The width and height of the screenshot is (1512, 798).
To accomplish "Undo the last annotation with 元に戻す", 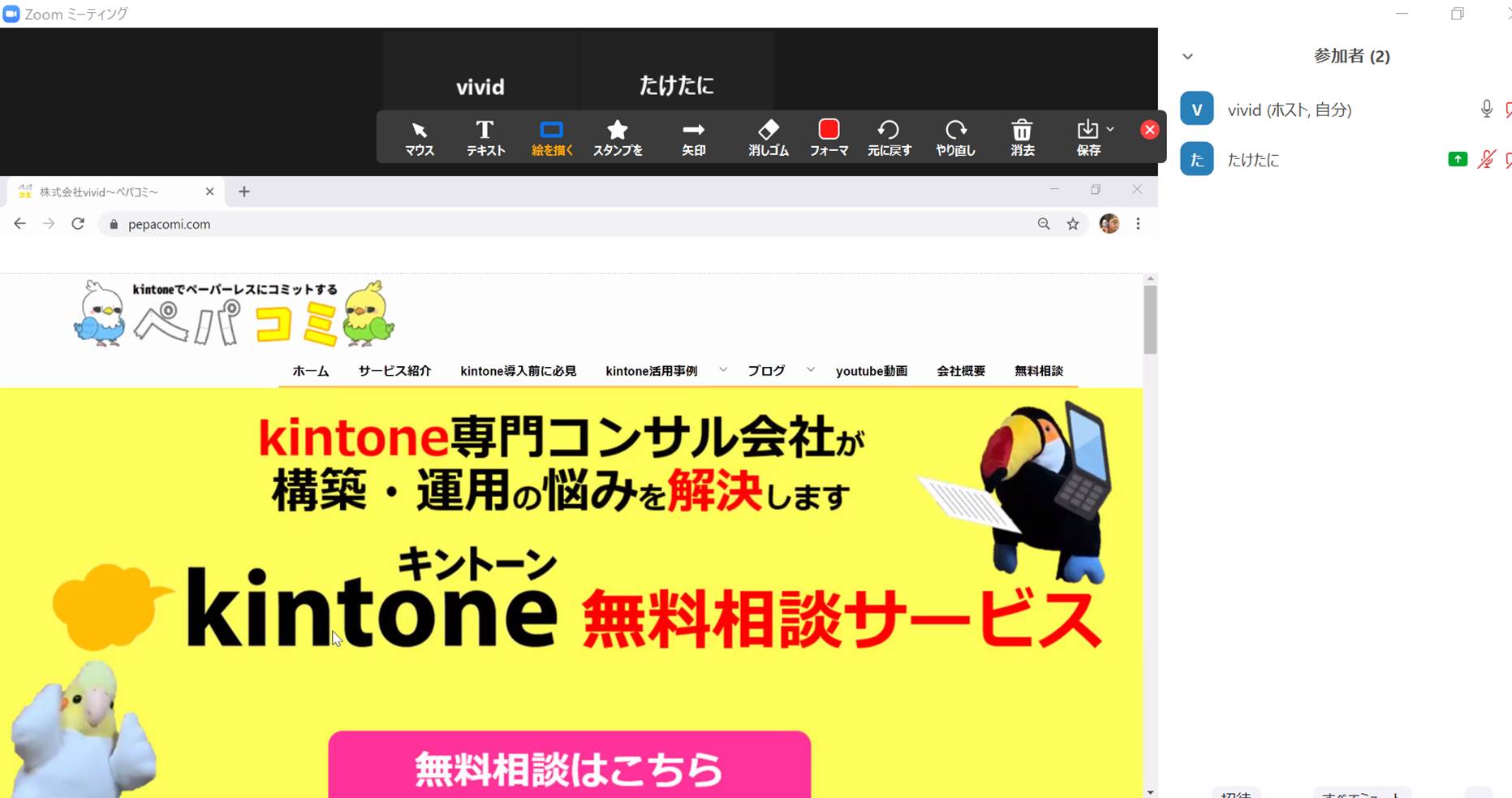I will 890,136.
